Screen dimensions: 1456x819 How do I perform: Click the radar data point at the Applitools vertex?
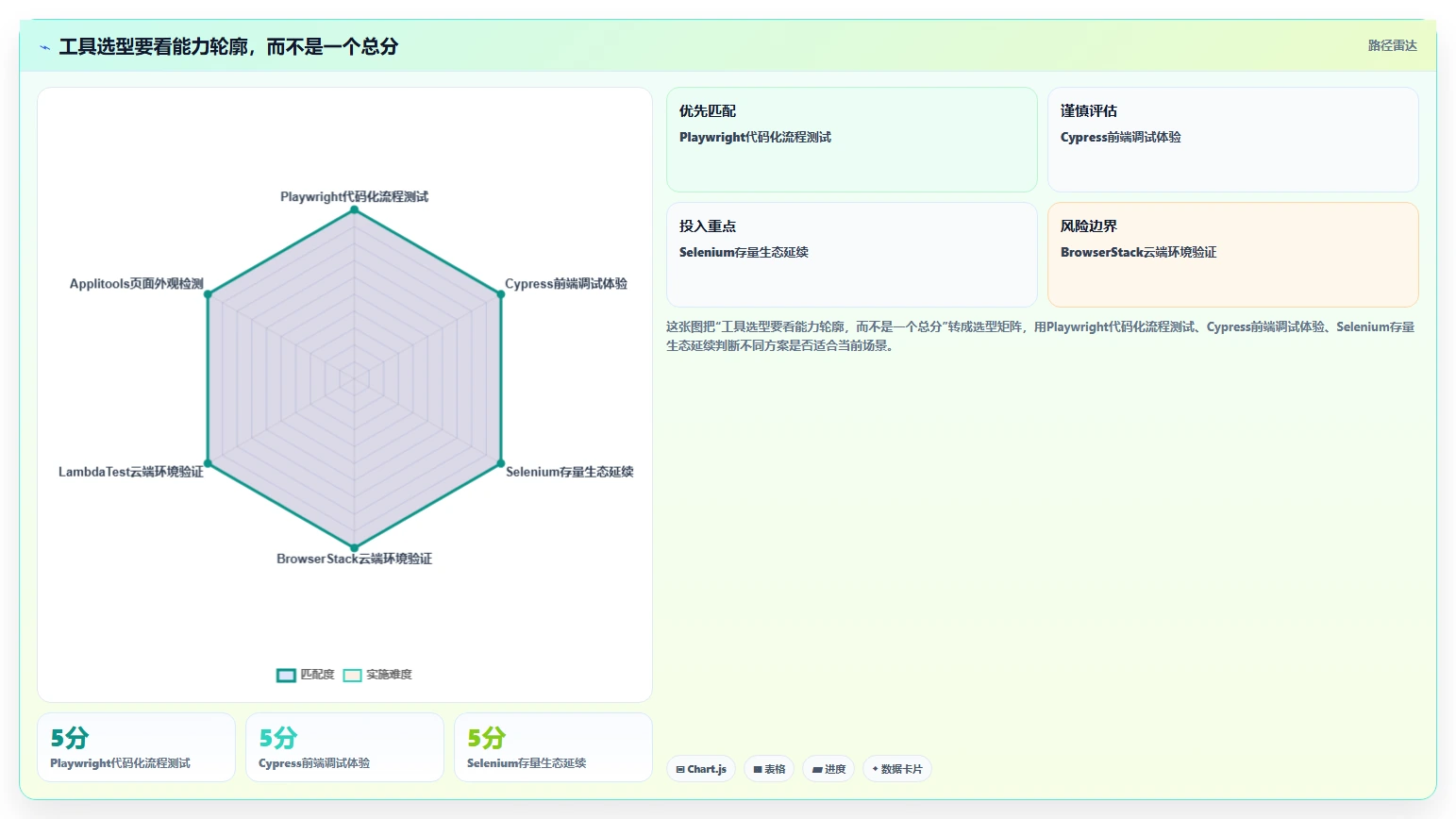[x=209, y=294]
